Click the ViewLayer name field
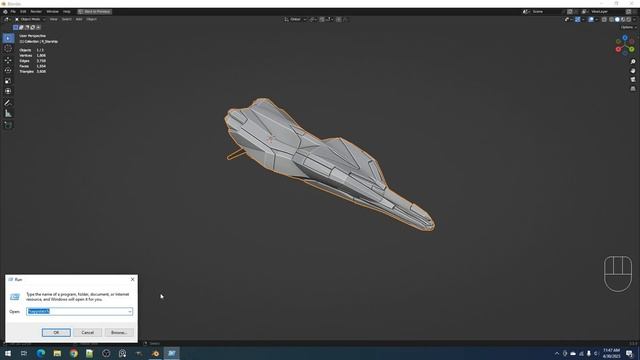The height and width of the screenshot is (360, 640). (x=607, y=12)
